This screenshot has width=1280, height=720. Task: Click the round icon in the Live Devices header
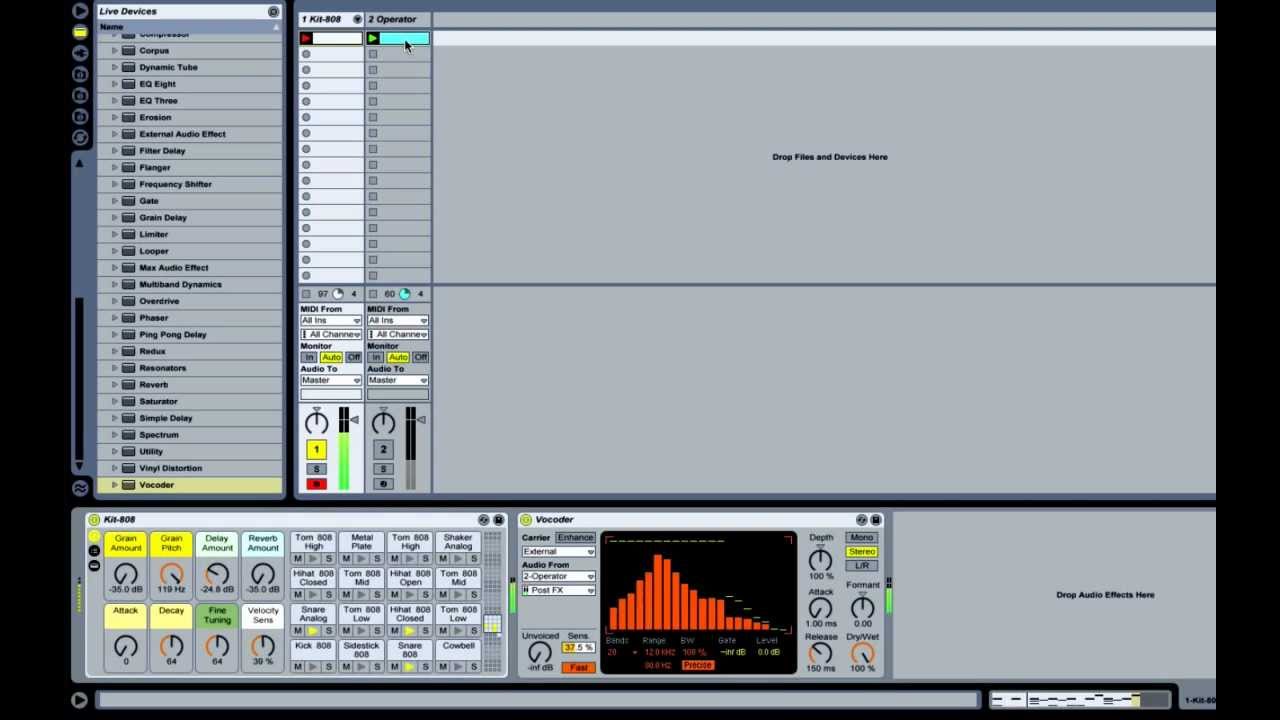point(273,11)
